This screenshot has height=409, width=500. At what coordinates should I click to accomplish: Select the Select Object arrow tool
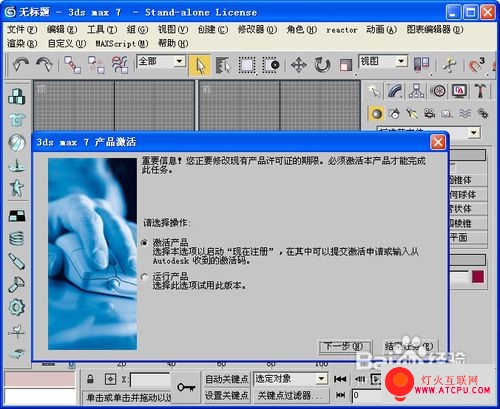click(200, 65)
